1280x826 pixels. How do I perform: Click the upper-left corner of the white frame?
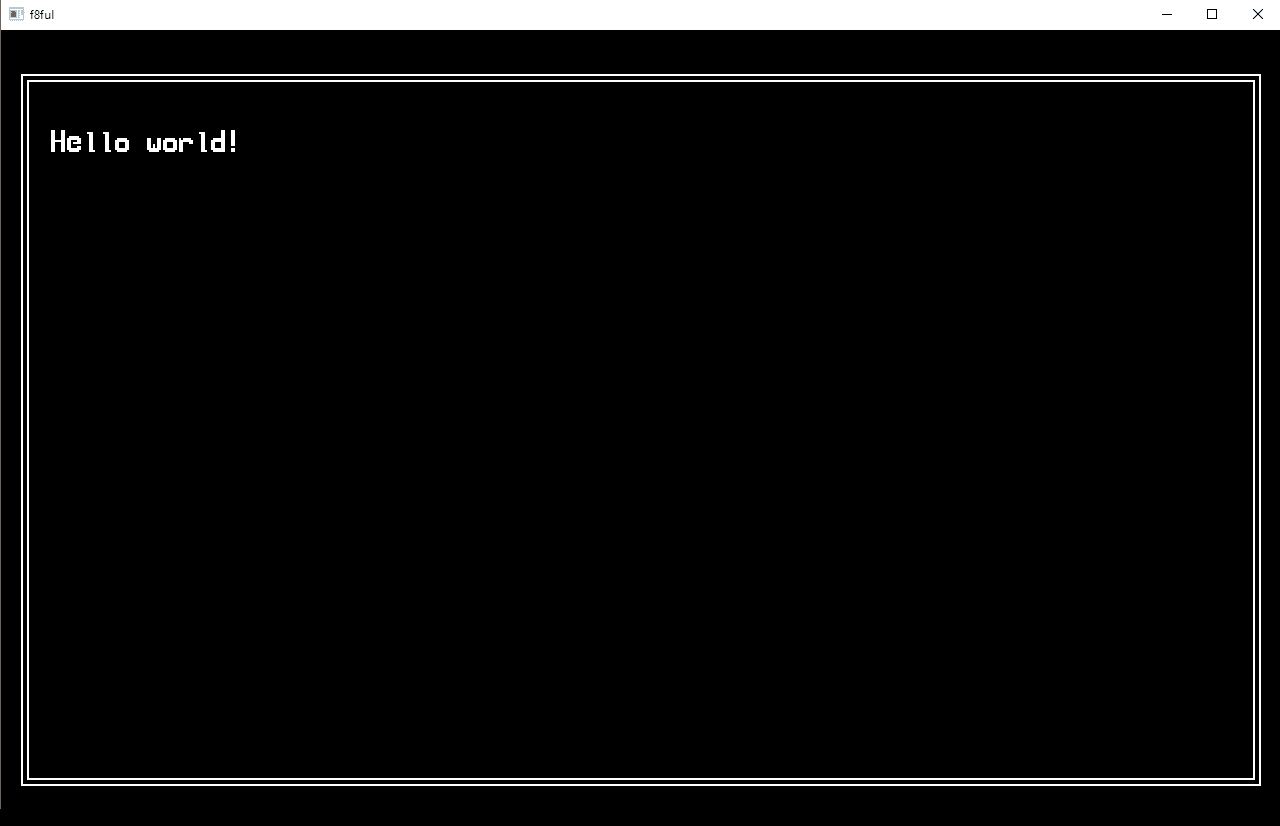pos(25,78)
